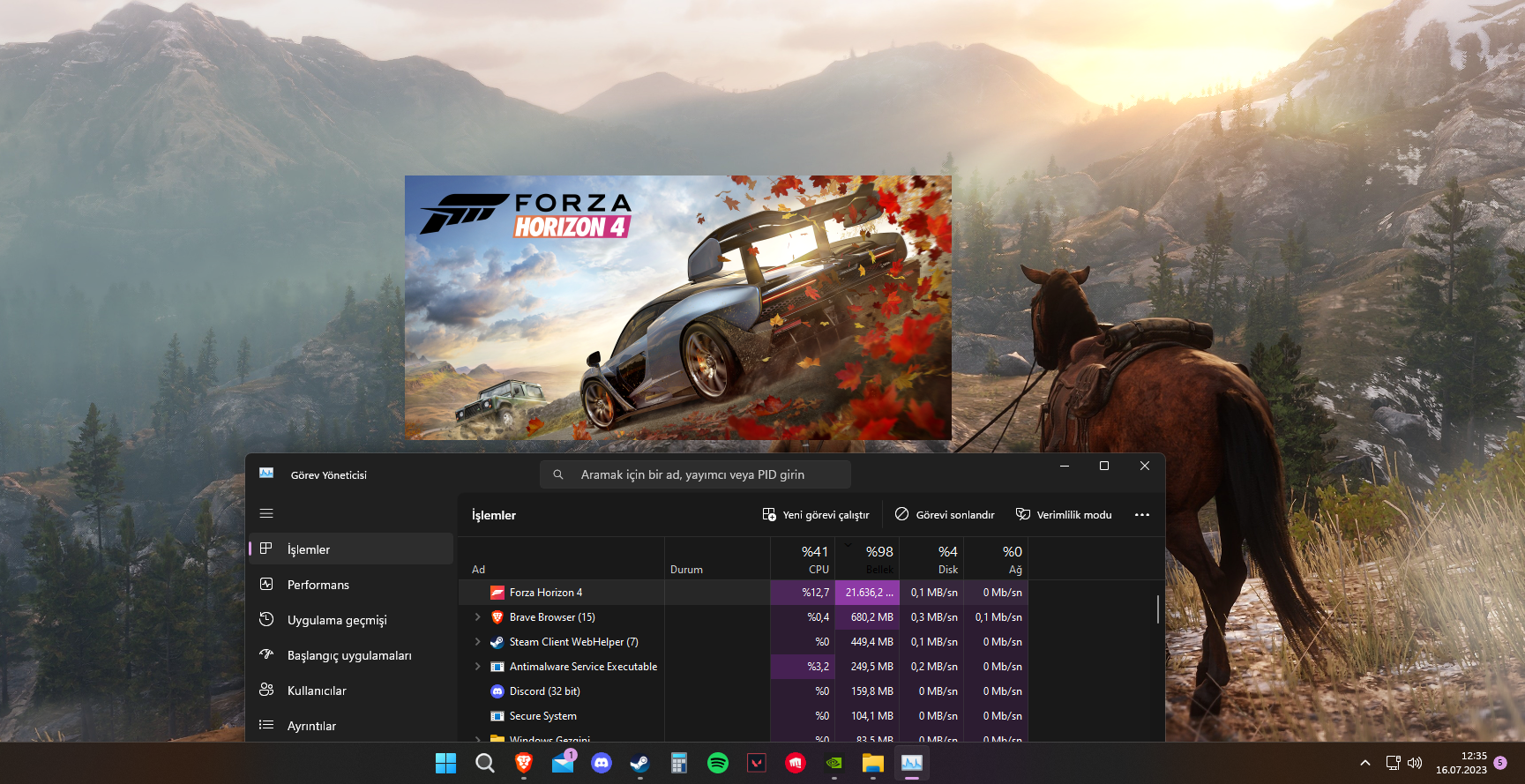Click the Forza Horizon 4 process icon
Image resolution: width=1525 pixels, height=784 pixels.
pyautogui.click(x=497, y=593)
